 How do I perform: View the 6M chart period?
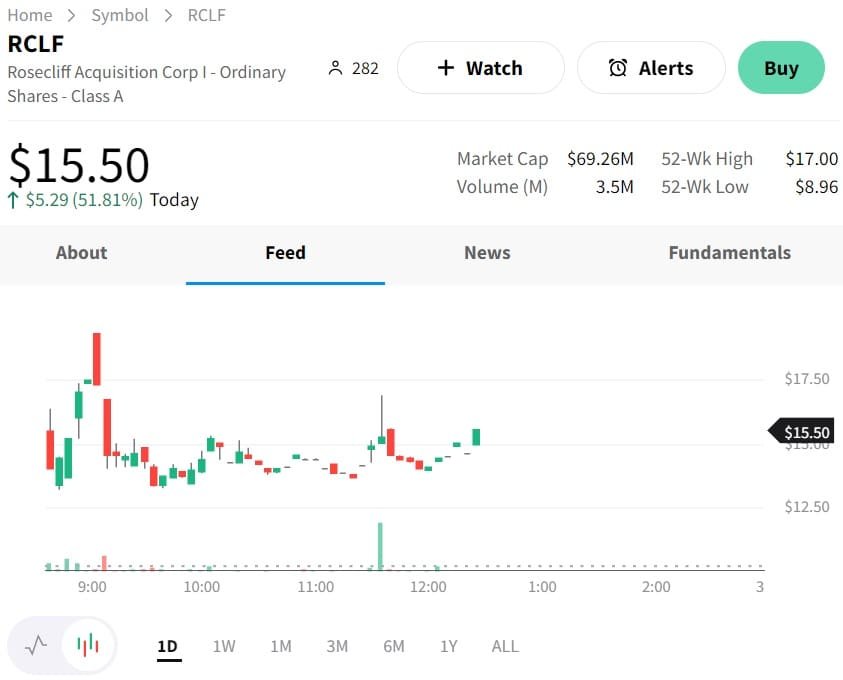coord(393,646)
